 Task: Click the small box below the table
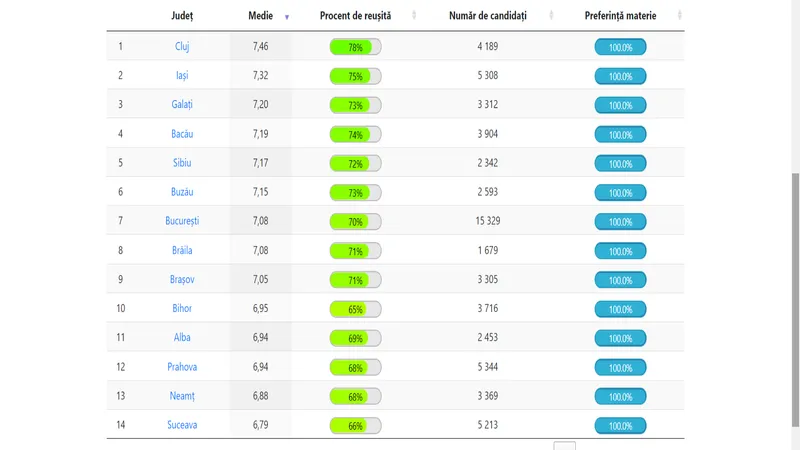[565, 446]
